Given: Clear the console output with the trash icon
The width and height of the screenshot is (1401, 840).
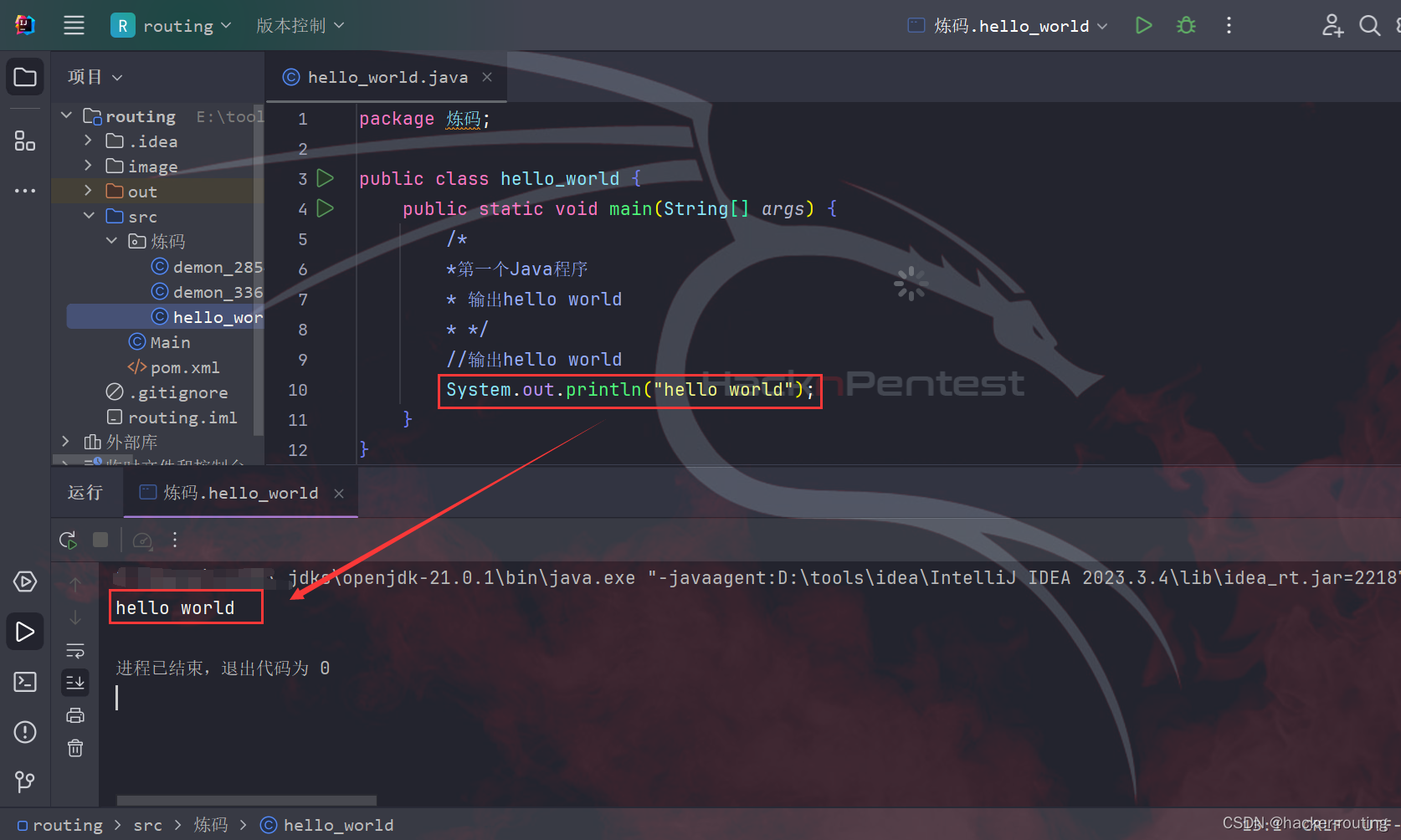Looking at the screenshot, I should tap(74, 747).
